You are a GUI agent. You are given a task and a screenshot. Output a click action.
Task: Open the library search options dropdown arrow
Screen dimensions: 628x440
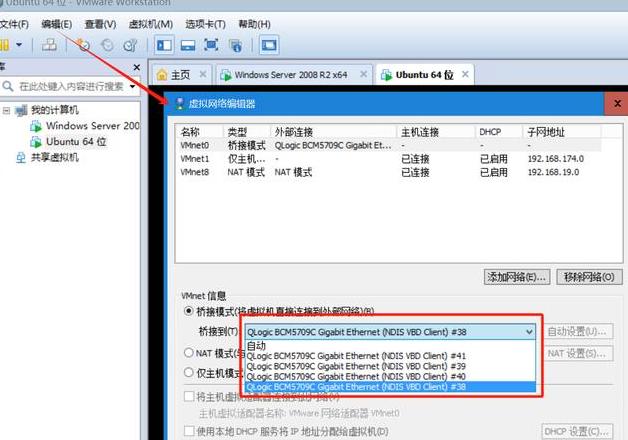[x=133, y=86]
